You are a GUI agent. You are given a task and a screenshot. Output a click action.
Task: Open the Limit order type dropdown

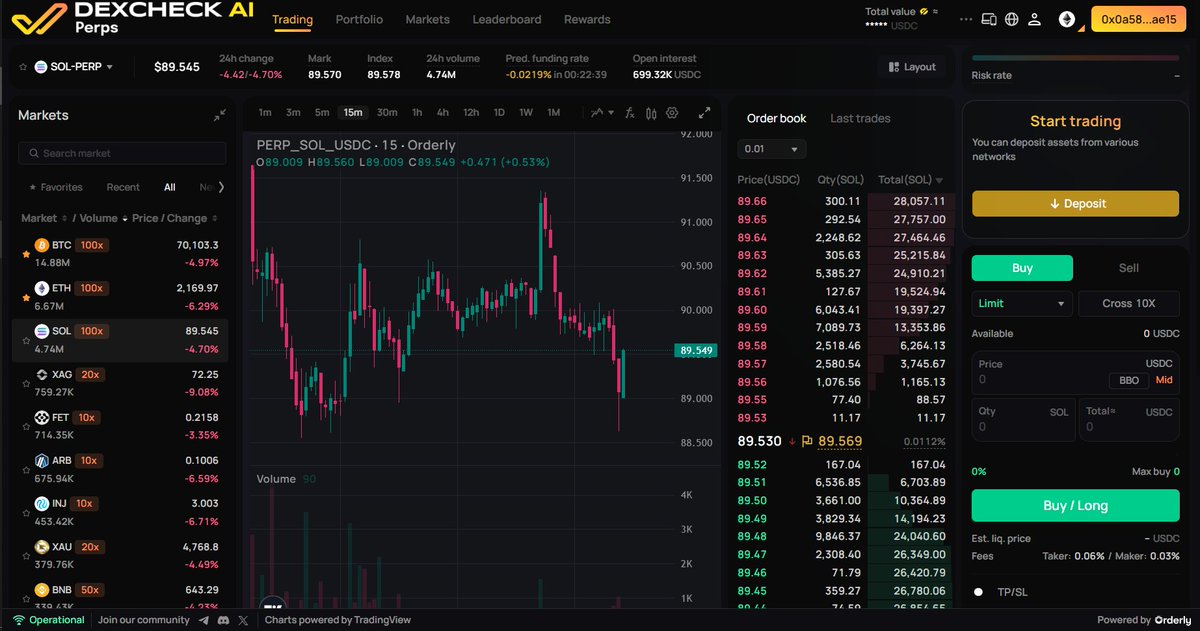tap(1021, 303)
